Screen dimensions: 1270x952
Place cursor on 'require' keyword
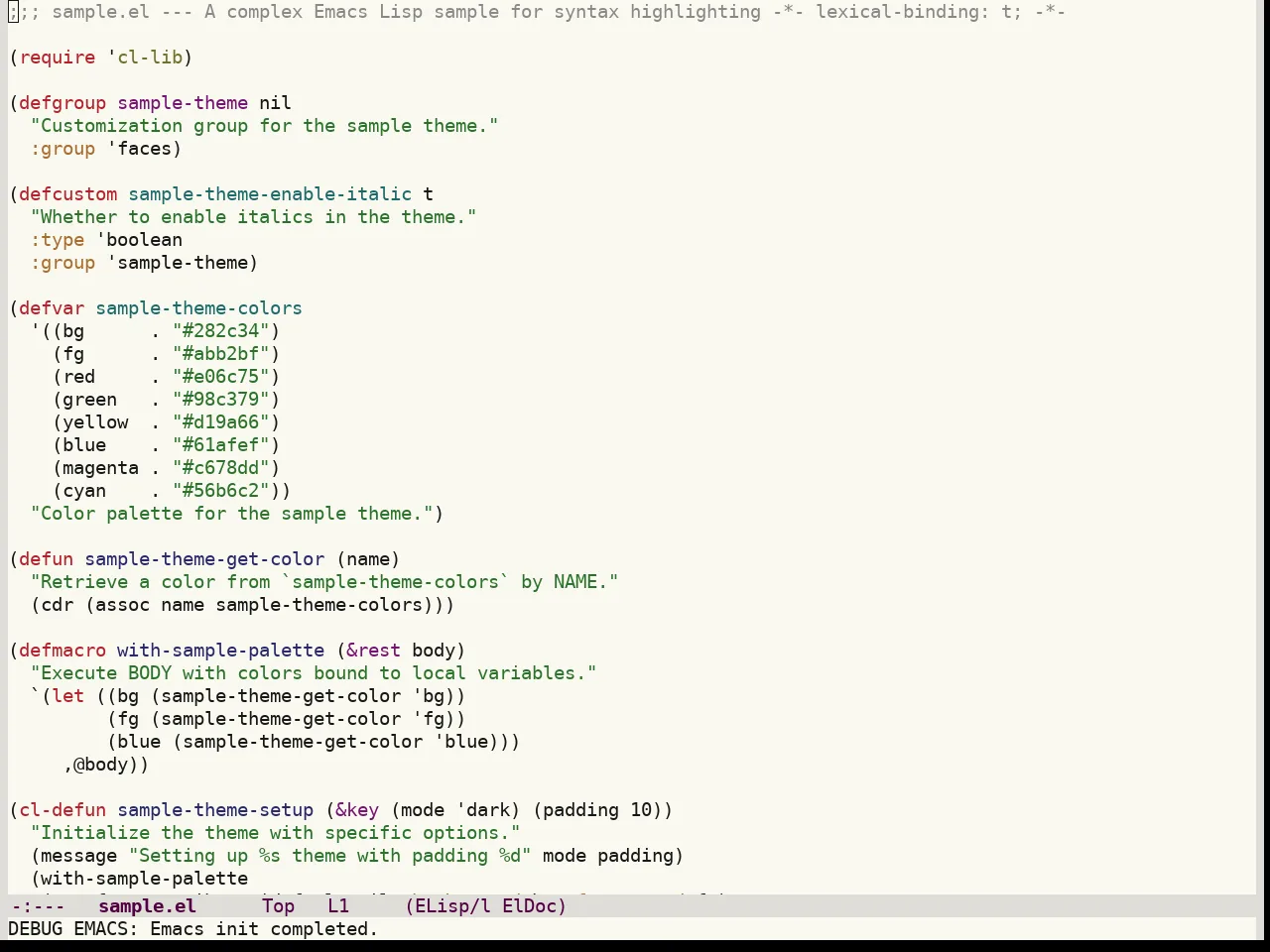pos(58,58)
